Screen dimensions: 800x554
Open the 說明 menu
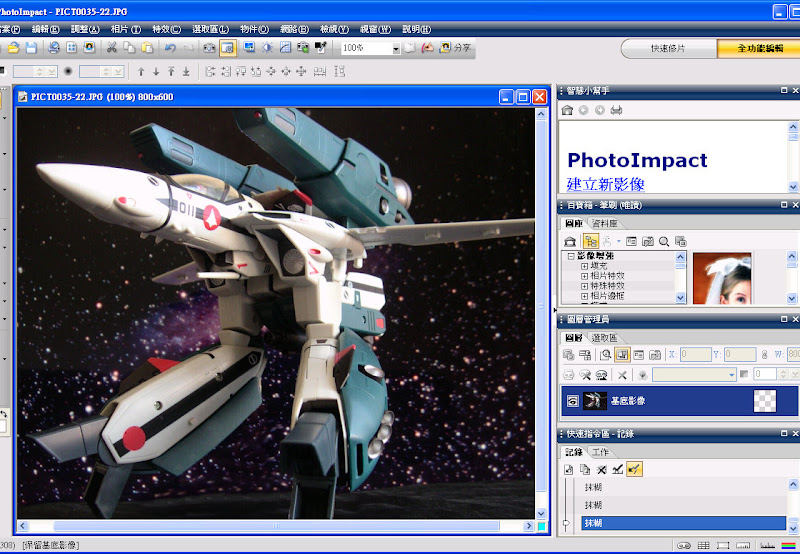(x=416, y=29)
